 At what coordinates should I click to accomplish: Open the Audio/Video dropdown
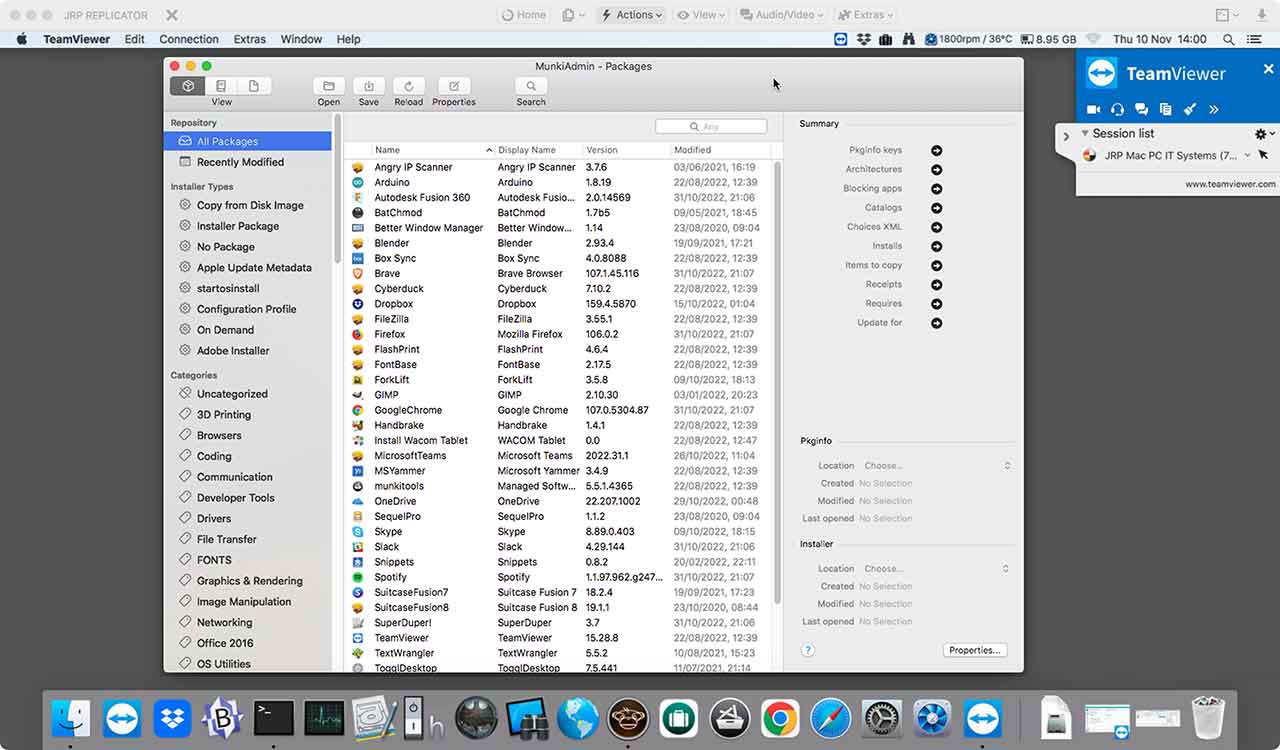(781, 15)
